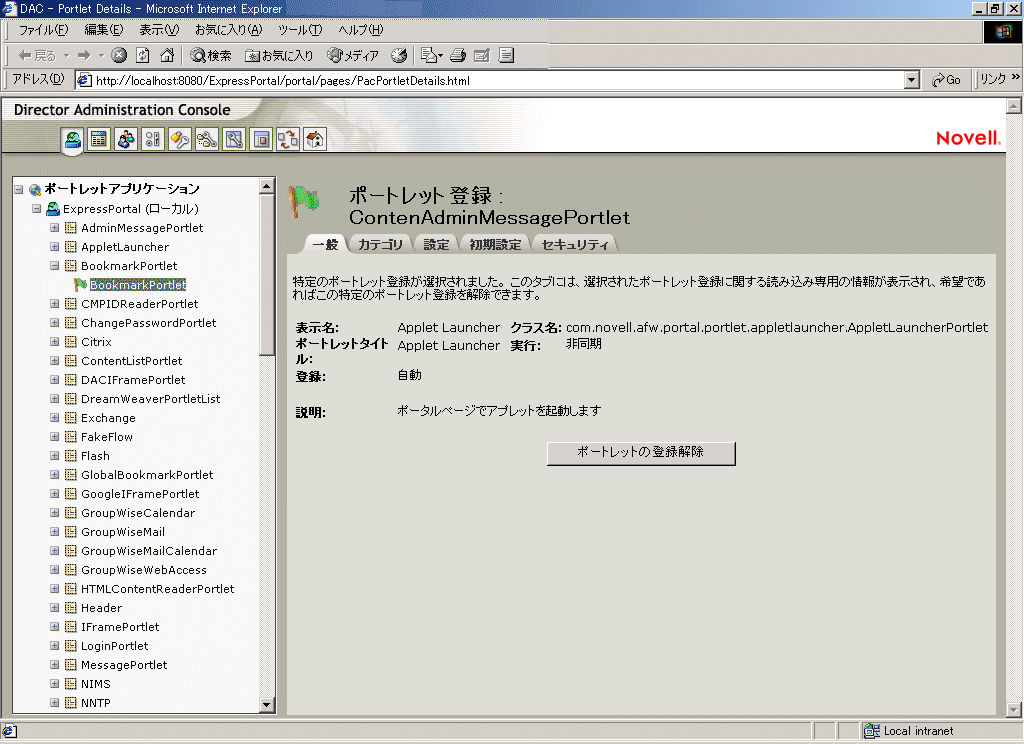Open the 表示(V) menu
The height and width of the screenshot is (744, 1024).
[159, 29]
